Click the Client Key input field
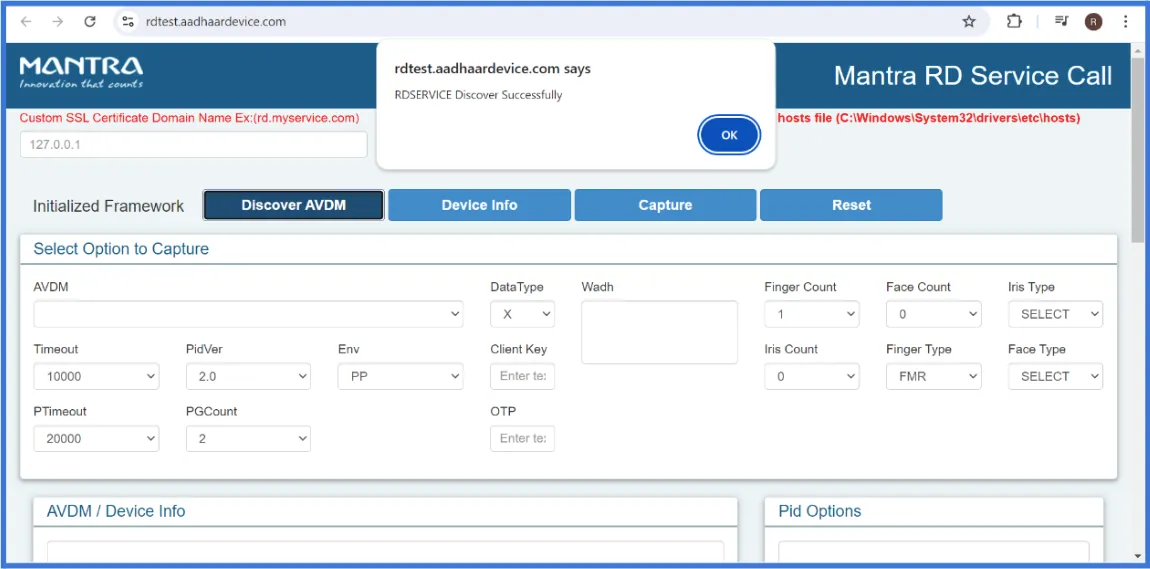 click(x=522, y=376)
